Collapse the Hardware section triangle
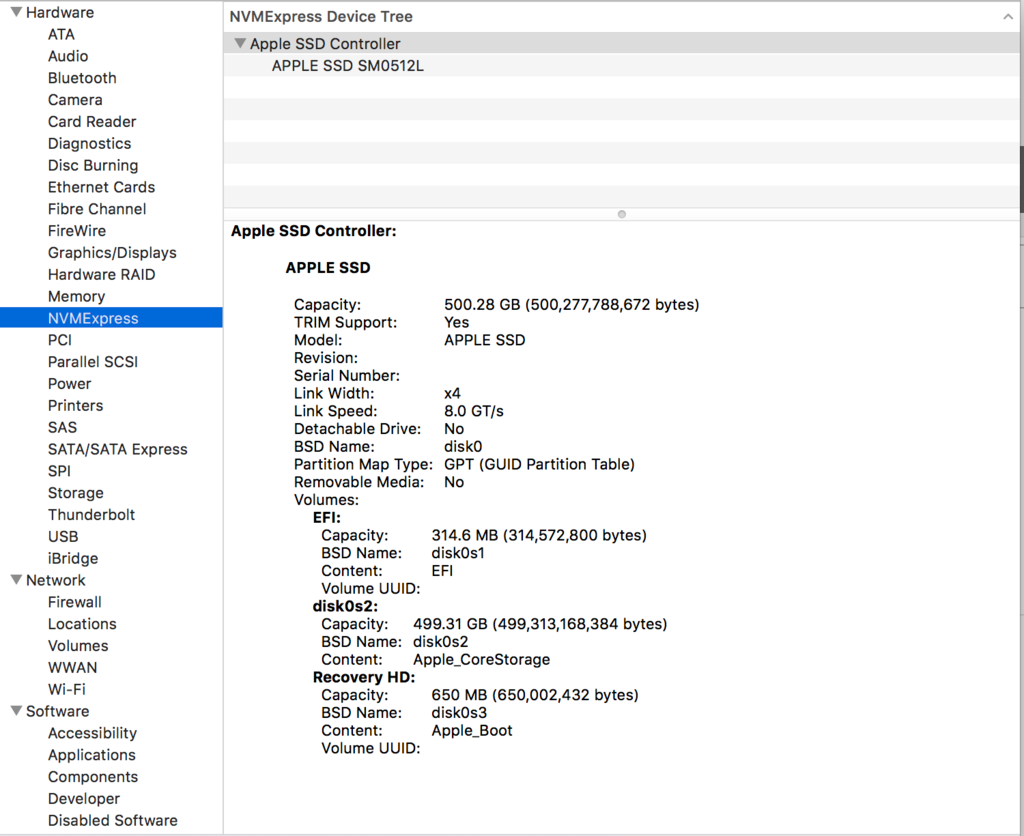The height and width of the screenshot is (836, 1024). coord(16,13)
